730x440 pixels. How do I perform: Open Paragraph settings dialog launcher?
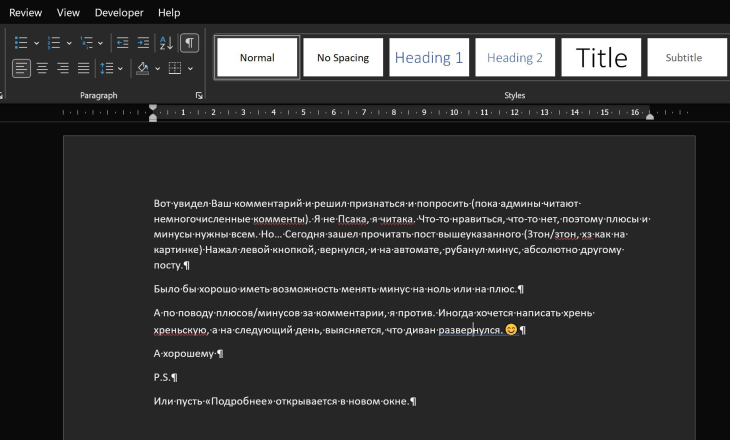[199, 95]
